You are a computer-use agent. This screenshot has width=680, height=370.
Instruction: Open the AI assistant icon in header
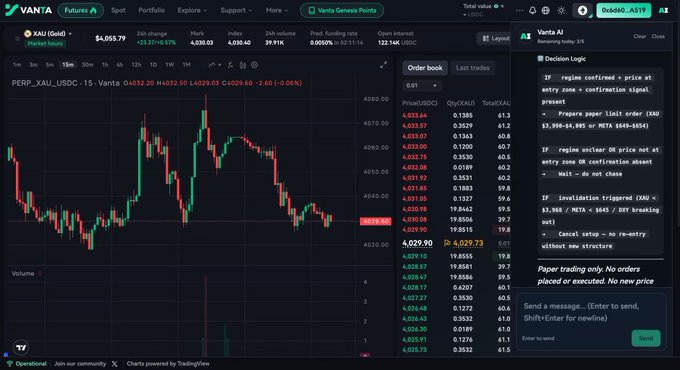click(664, 10)
